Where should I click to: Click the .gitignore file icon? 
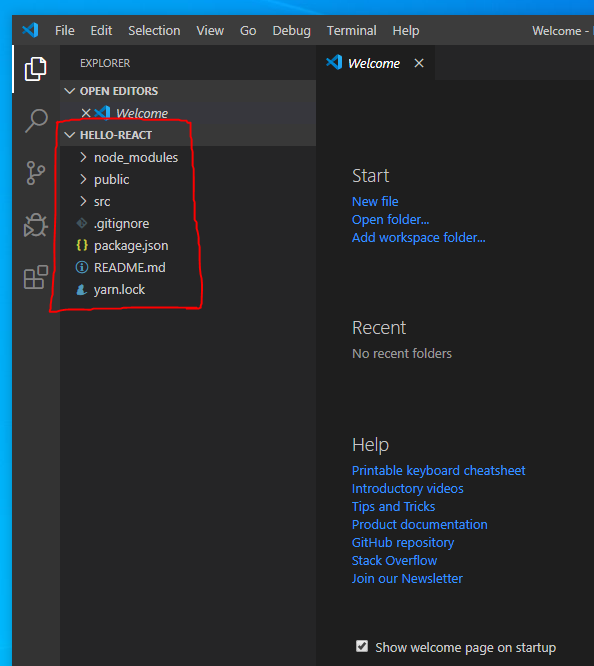82,223
